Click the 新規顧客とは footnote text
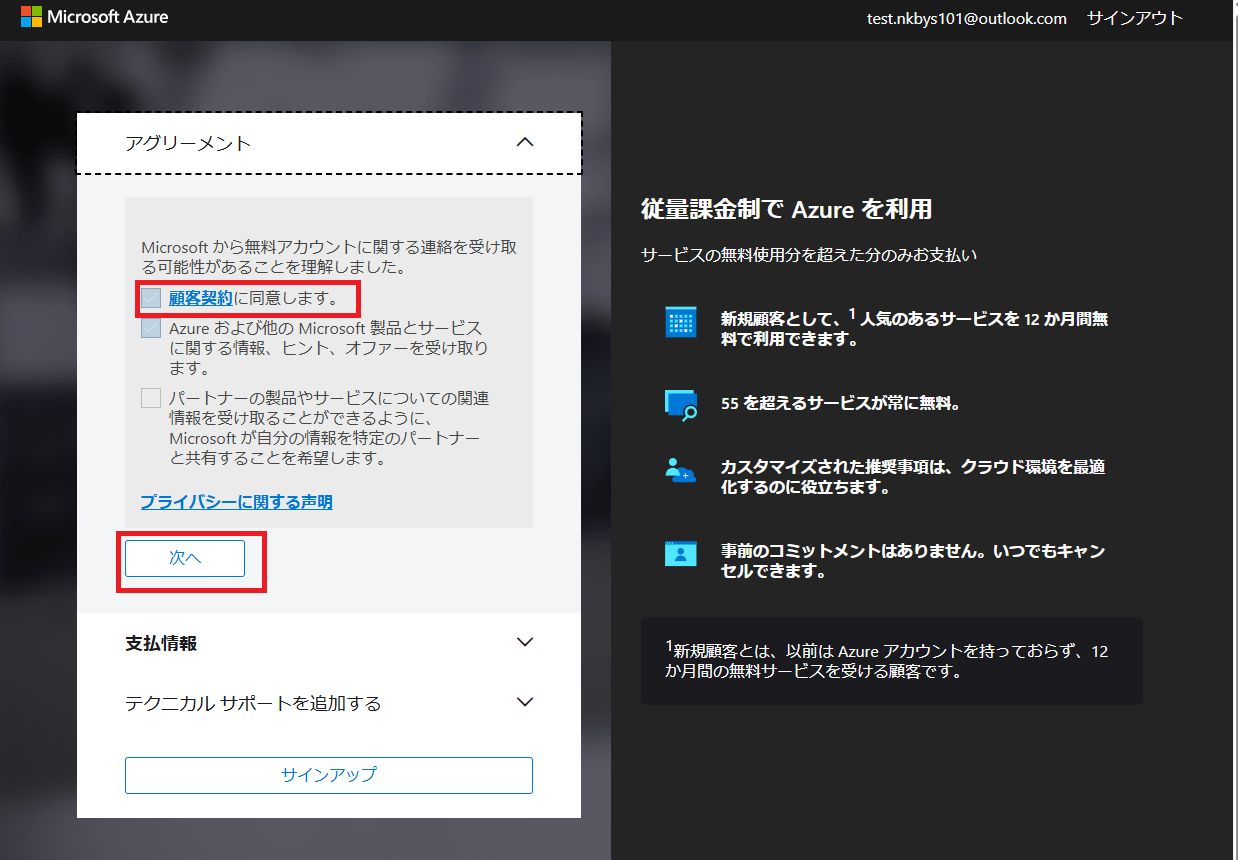Screen dimensions: 1238x860 click(x=887, y=661)
